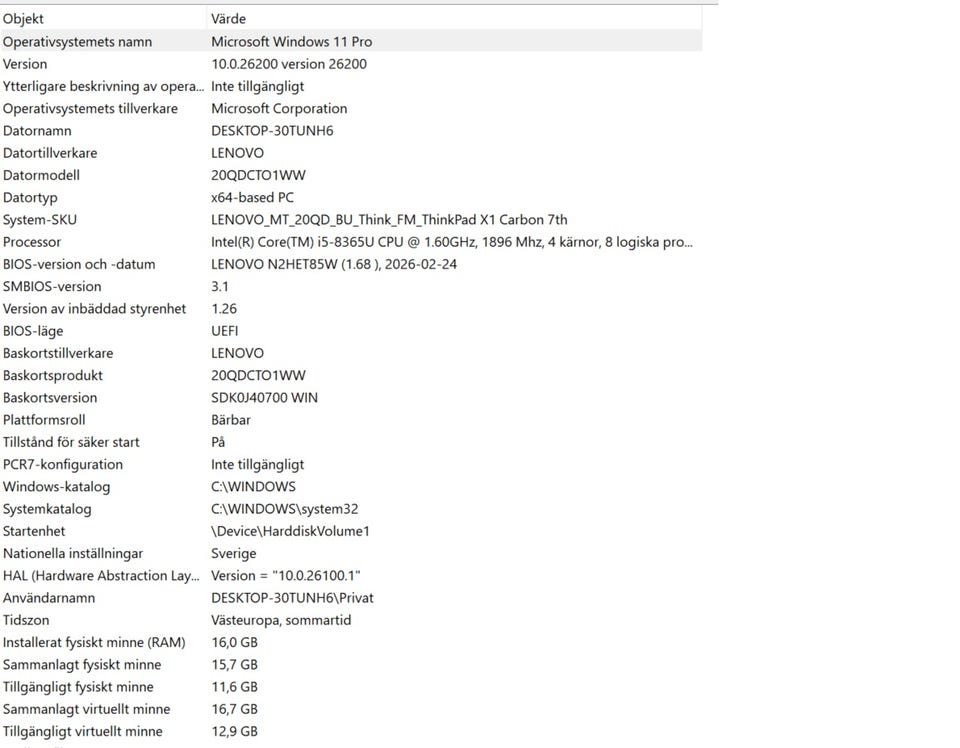Screen dimensions: 960x748
Task: Click the Operativsystemets tillverkare label
Action: (x=90, y=108)
